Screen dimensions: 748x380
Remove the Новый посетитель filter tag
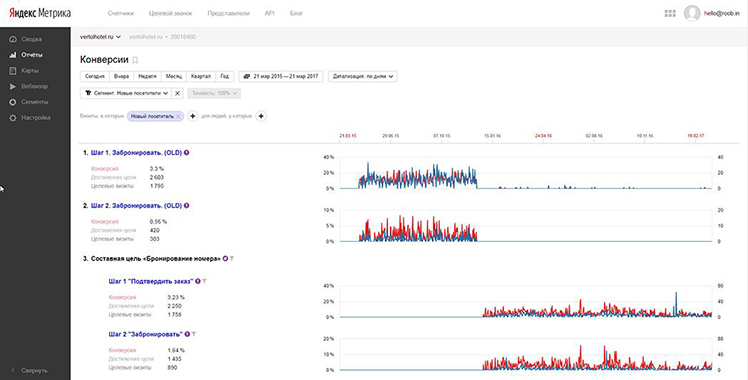tap(178, 116)
